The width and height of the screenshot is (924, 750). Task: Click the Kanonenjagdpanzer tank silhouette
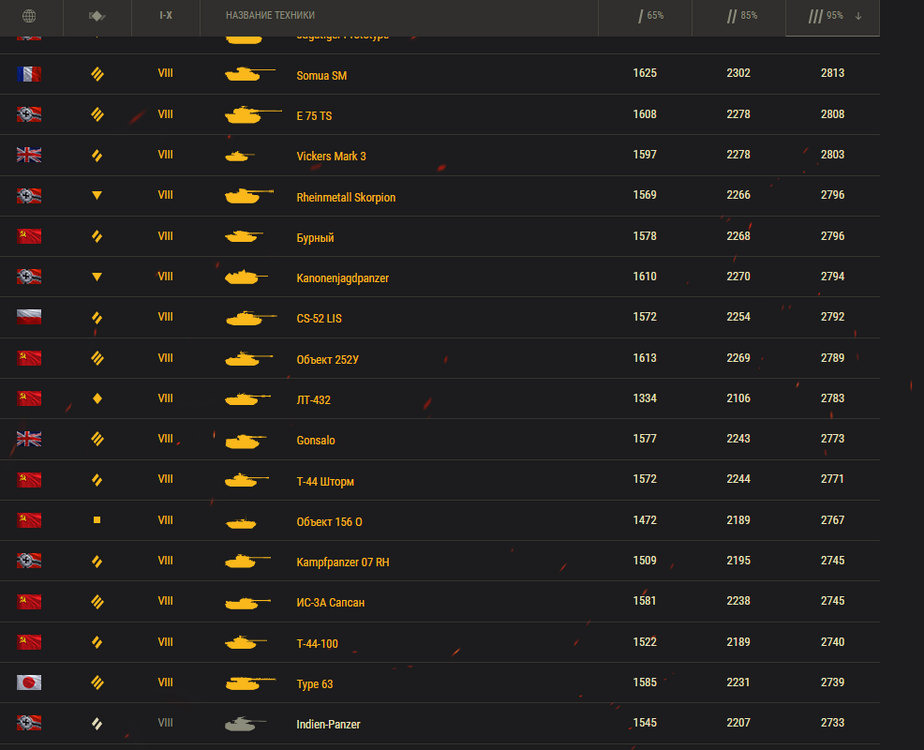pyautogui.click(x=246, y=277)
